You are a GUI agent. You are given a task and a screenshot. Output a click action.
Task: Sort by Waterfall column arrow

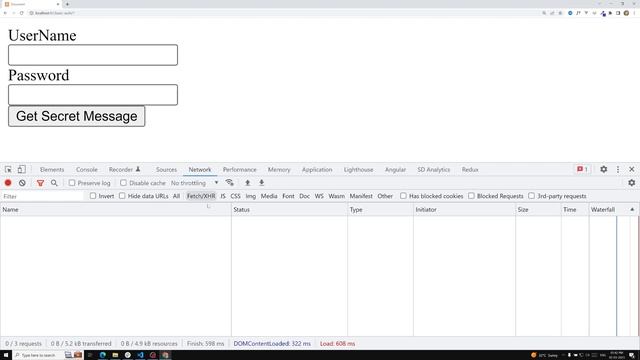632,209
